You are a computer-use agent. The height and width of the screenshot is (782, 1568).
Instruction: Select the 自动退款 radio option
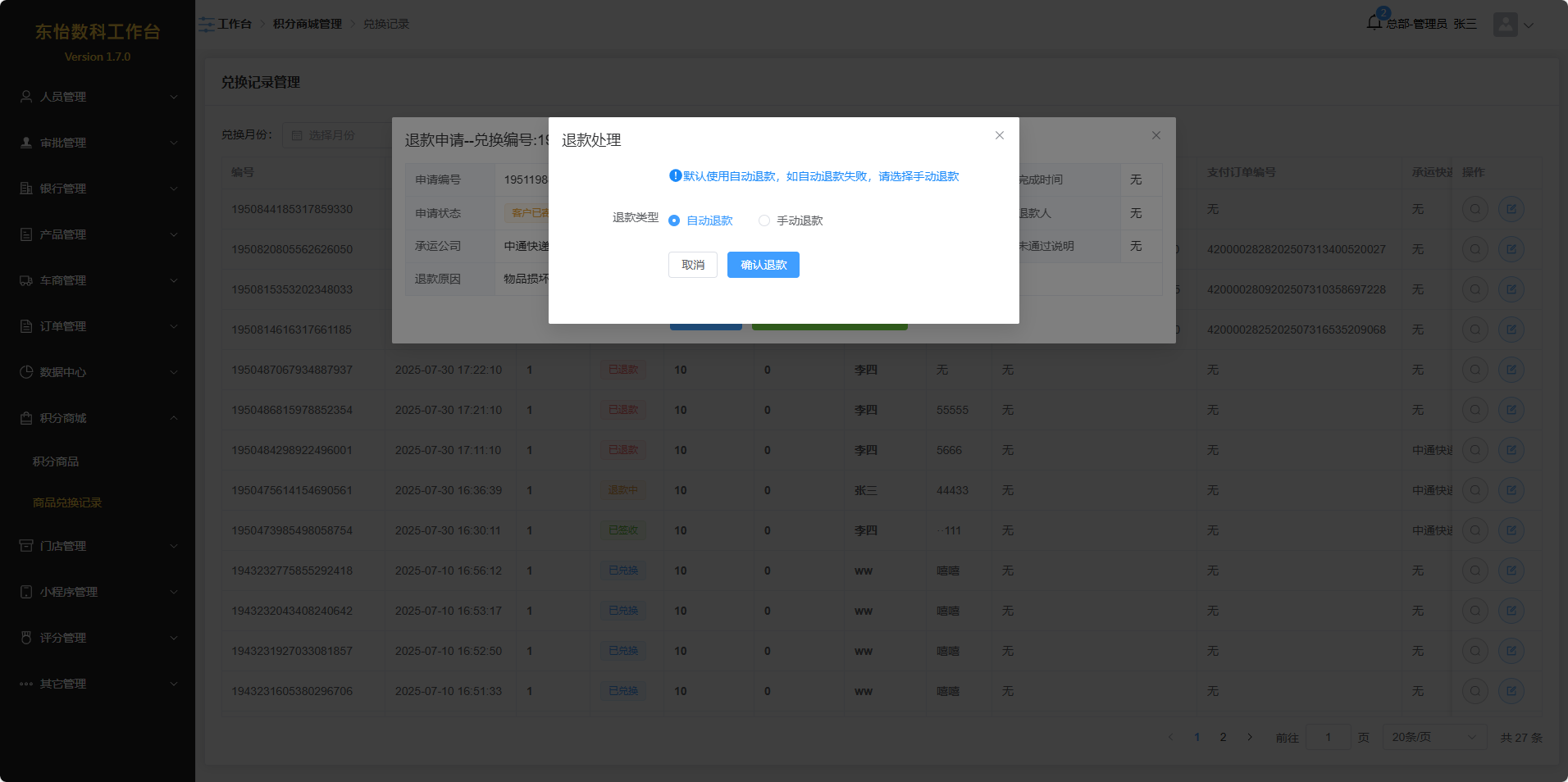[x=674, y=221]
